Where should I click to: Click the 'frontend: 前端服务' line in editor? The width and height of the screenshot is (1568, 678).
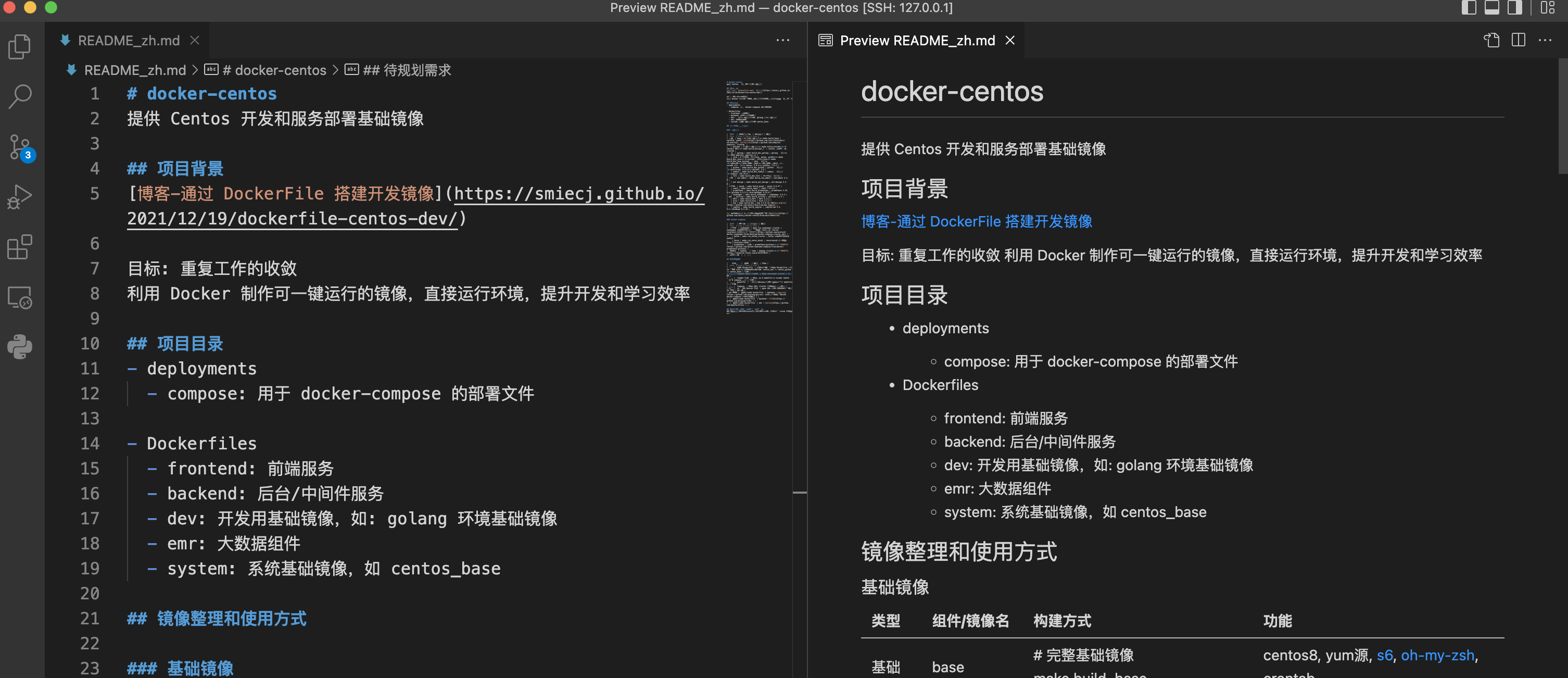pyautogui.click(x=241, y=468)
